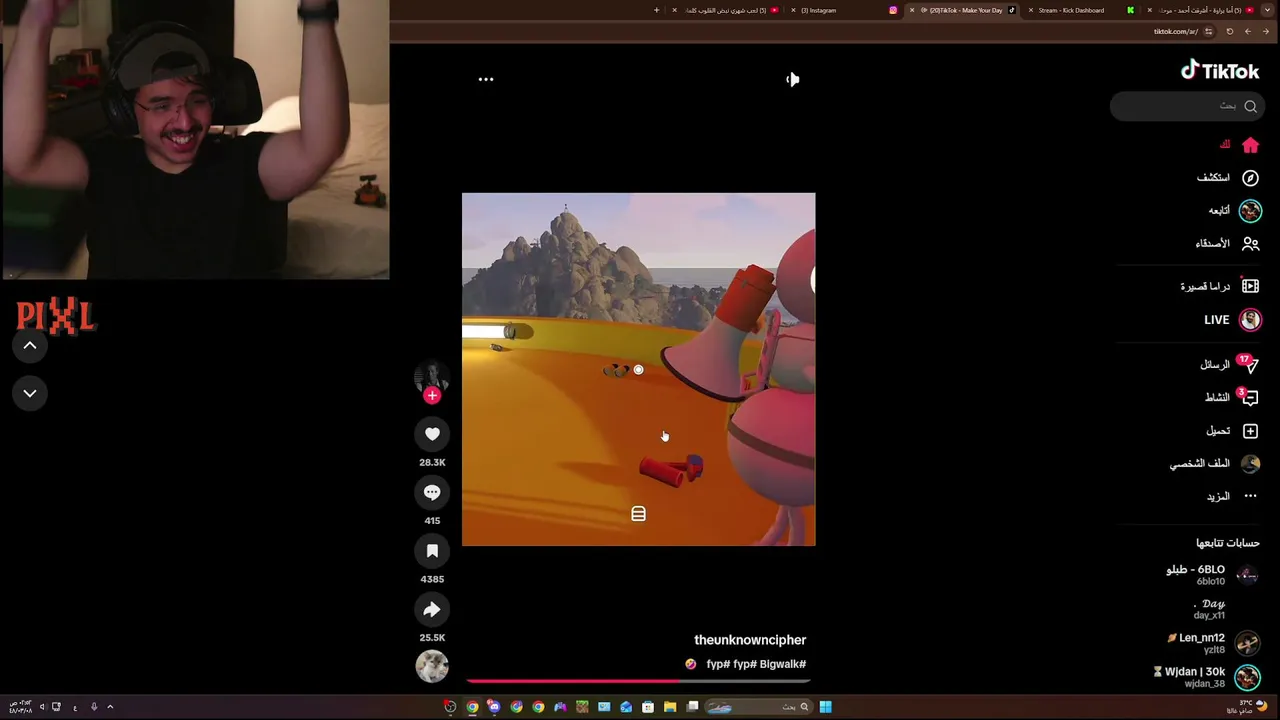Seek on the video progress bar
Screen dimensions: 1280x720
click(638, 681)
